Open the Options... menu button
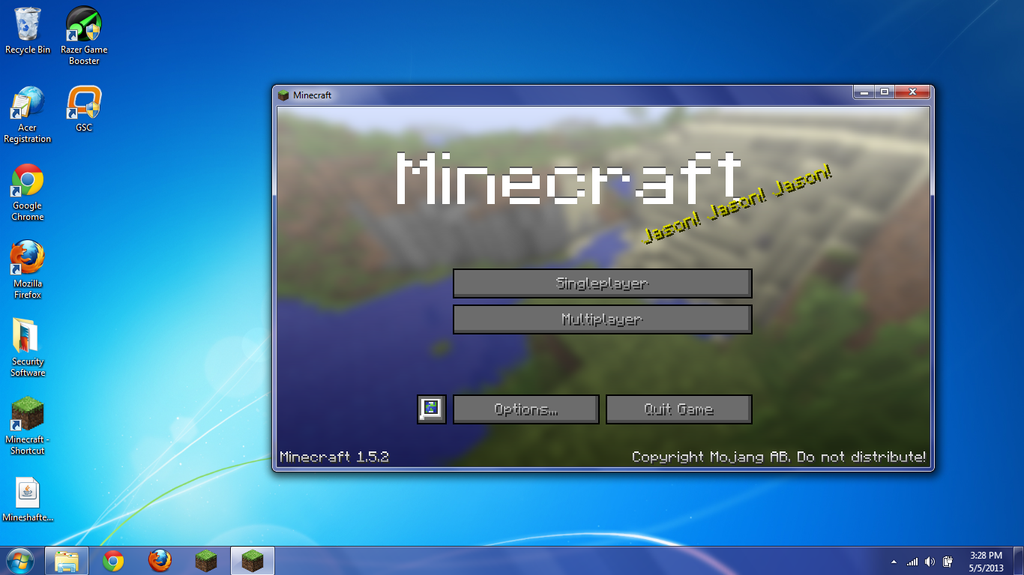 coord(526,409)
